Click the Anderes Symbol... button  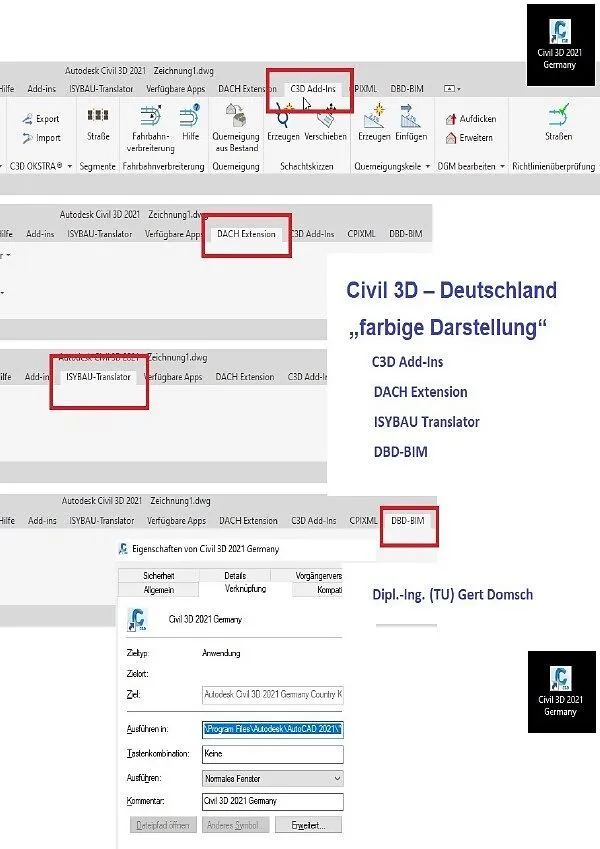click(233, 824)
